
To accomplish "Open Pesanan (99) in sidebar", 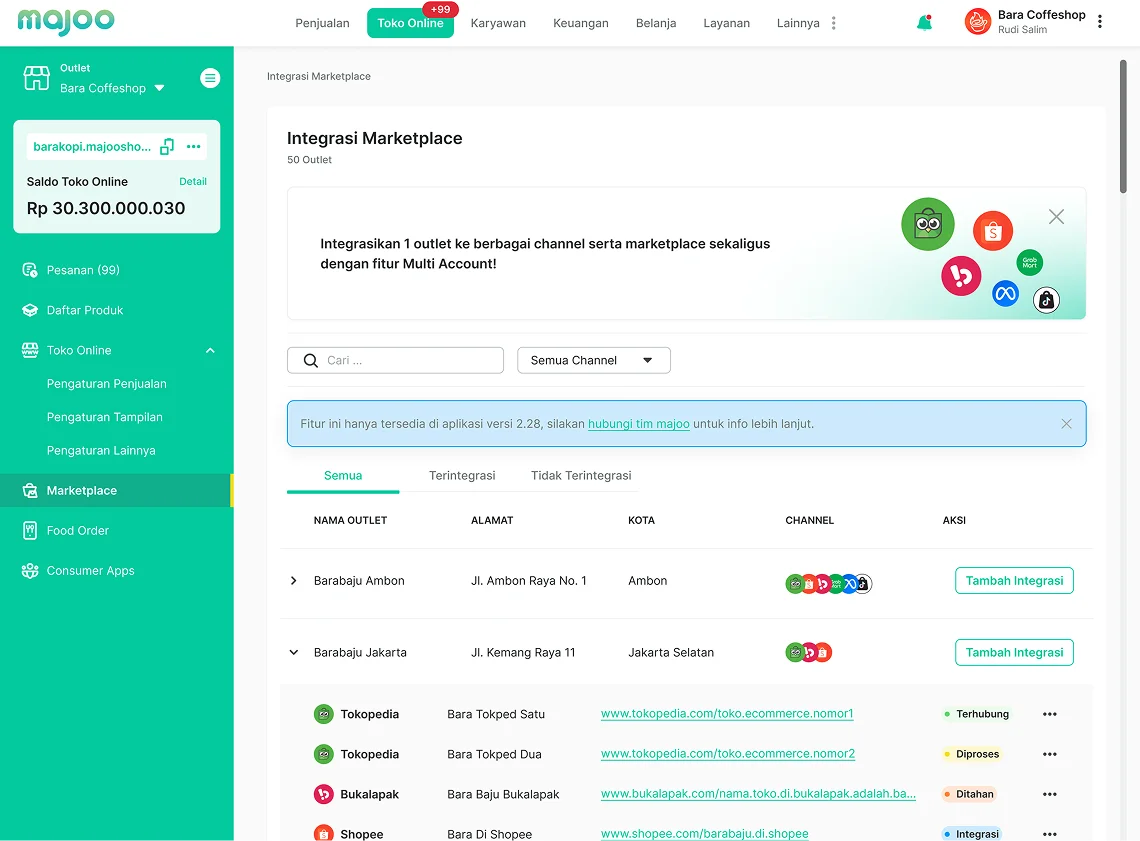I will (83, 270).
